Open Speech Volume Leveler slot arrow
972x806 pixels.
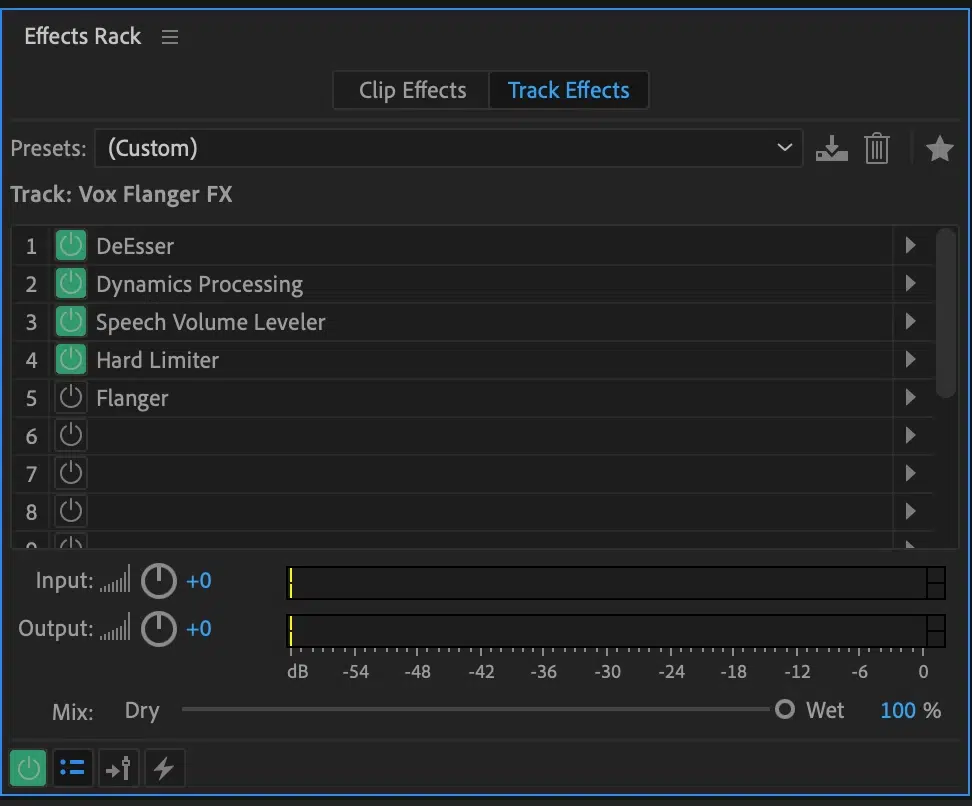pos(910,321)
